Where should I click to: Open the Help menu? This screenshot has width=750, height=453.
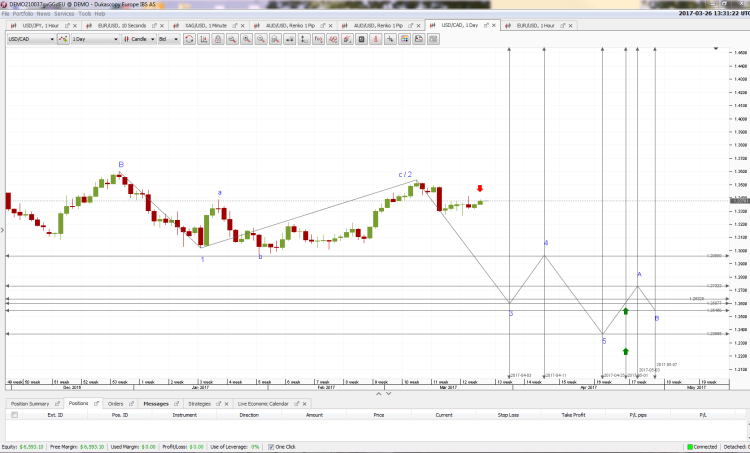100,14
